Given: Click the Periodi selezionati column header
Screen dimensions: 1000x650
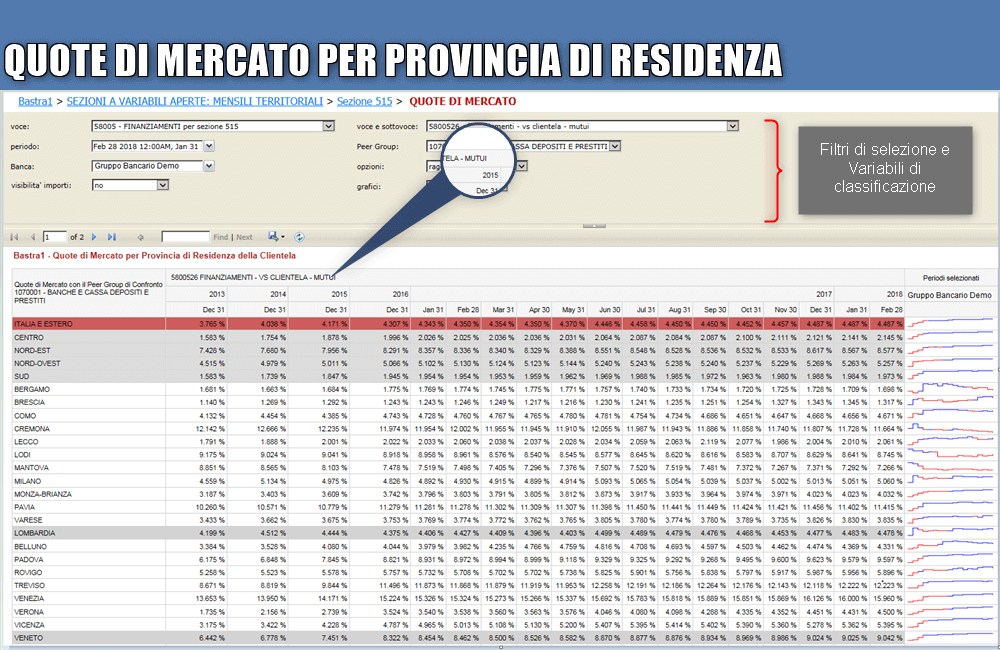Looking at the screenshot, I should click(x=951, y=278).
